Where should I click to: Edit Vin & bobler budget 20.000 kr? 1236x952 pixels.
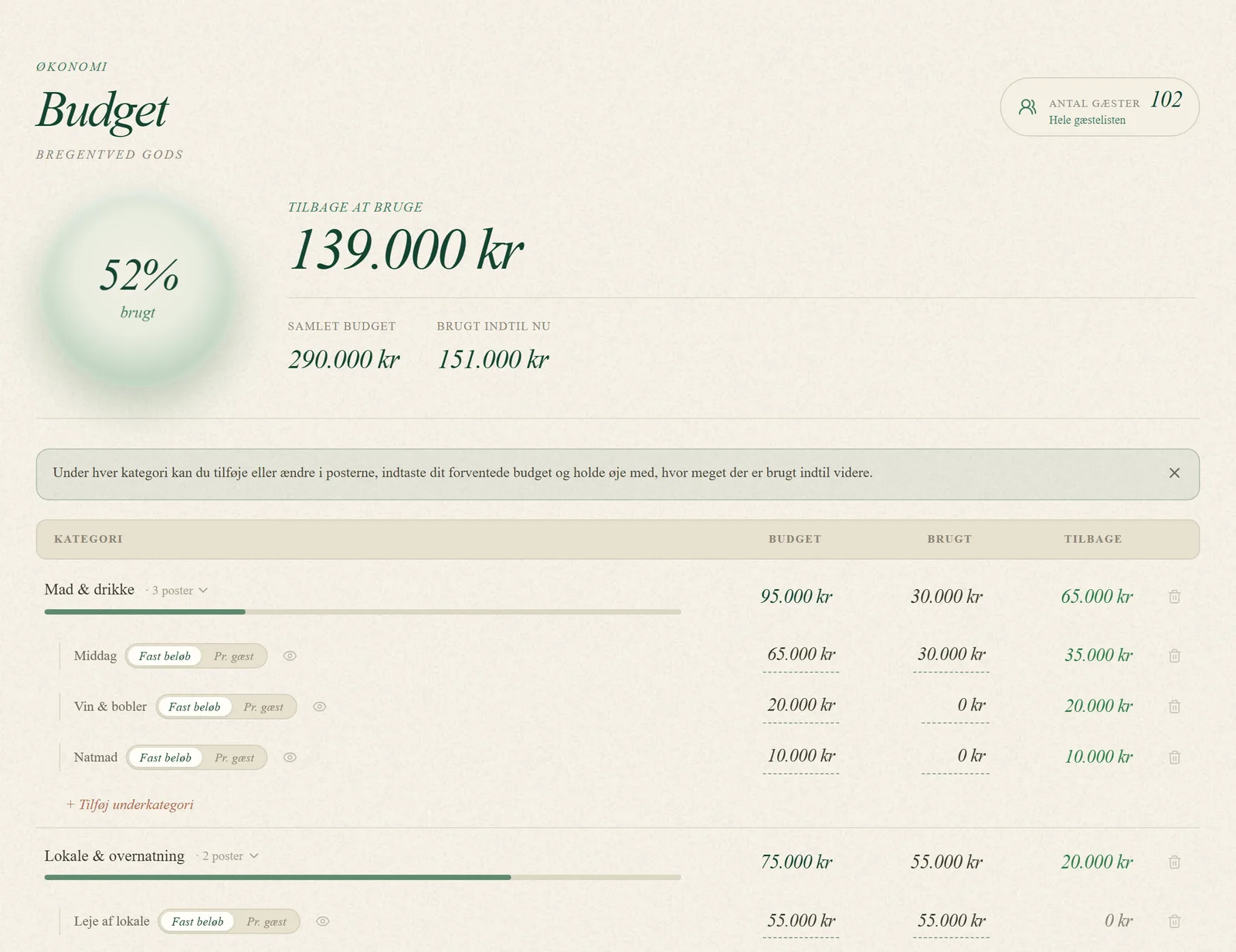click(800, 706)
